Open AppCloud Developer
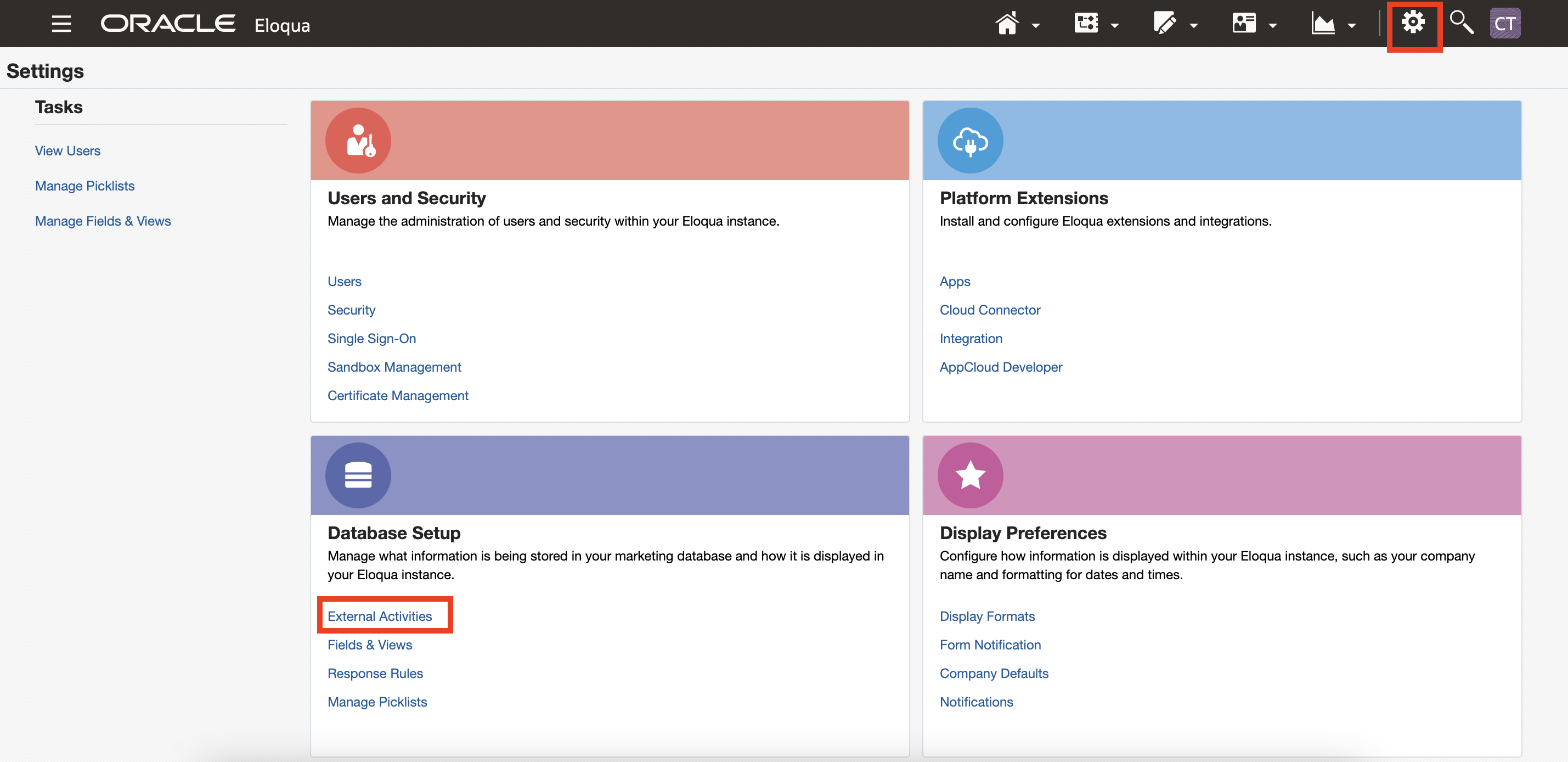This screenshot has height=762, width=1568. 1001,367
